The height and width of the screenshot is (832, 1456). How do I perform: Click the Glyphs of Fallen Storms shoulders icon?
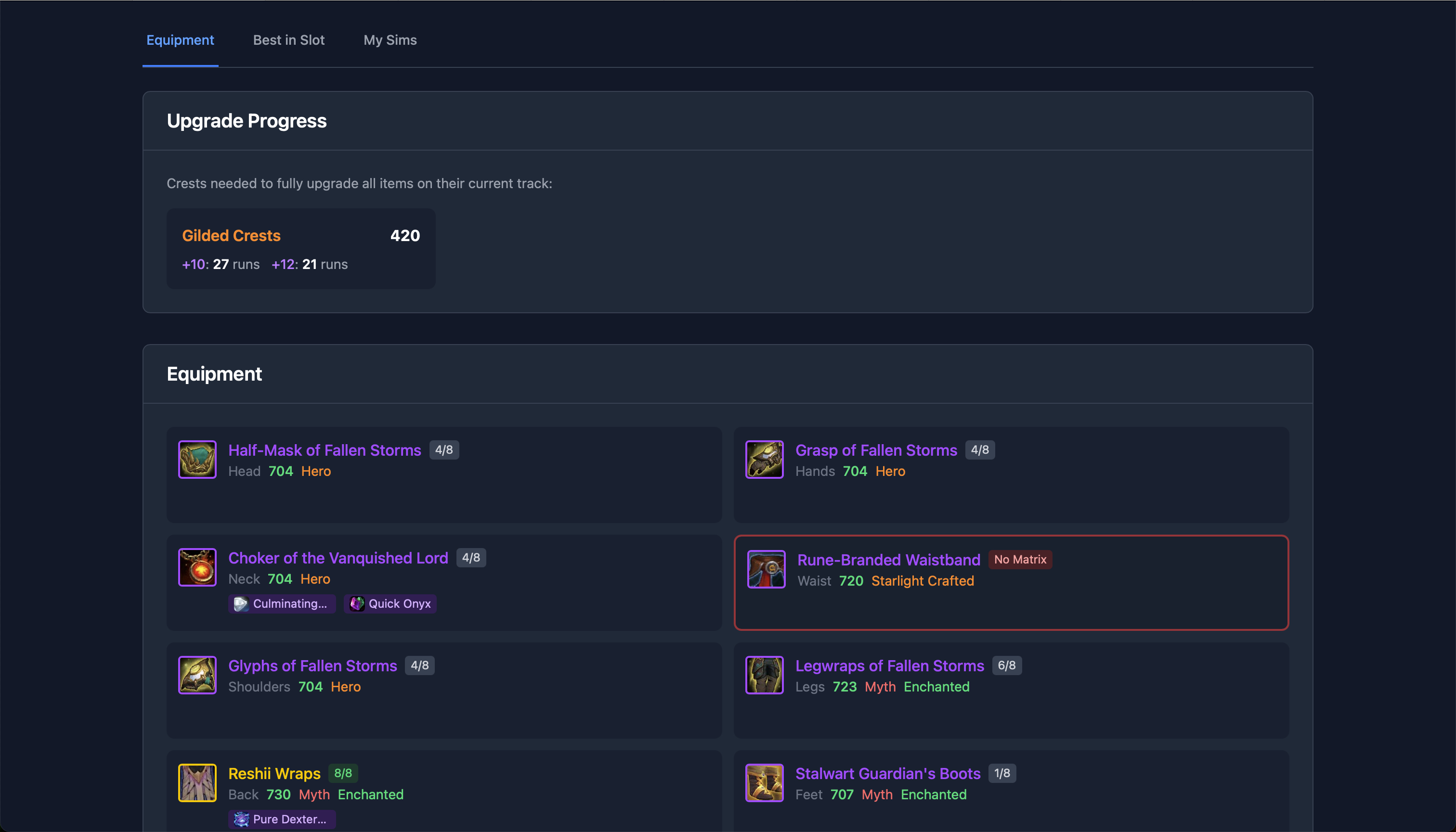(x=197, y=675)
